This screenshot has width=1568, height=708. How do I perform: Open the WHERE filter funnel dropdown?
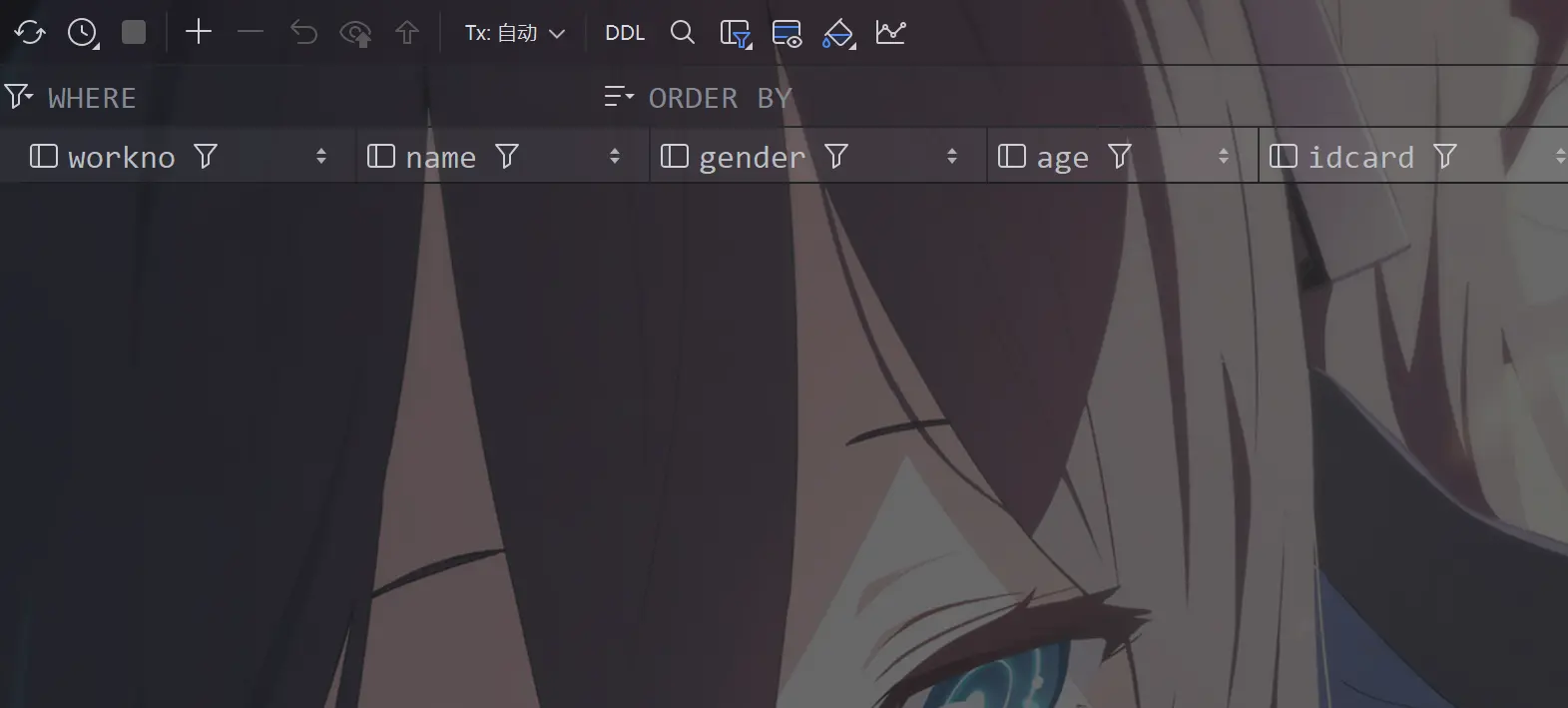coord(19,97)
